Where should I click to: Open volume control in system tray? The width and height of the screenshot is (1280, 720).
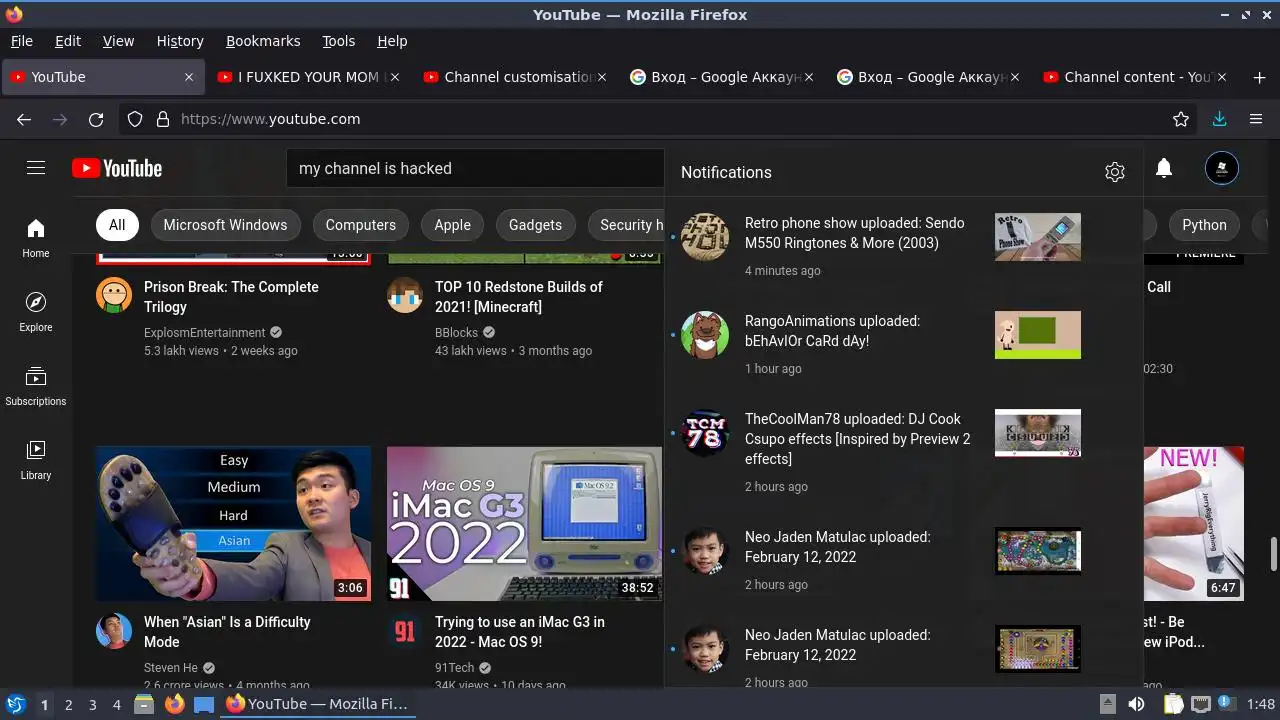(x=1136, y=704)
